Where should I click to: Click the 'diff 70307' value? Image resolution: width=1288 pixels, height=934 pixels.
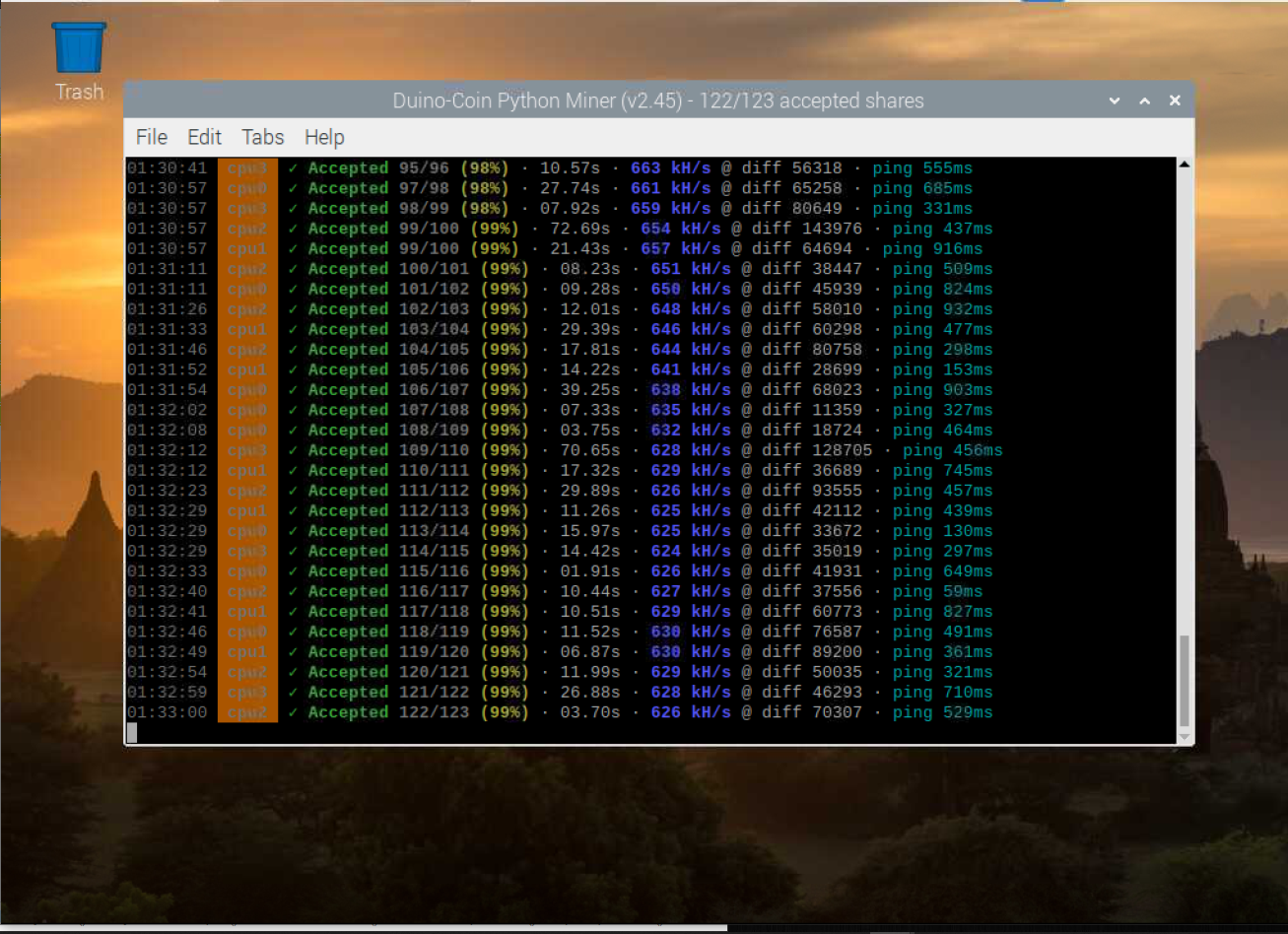click(801, 712)
